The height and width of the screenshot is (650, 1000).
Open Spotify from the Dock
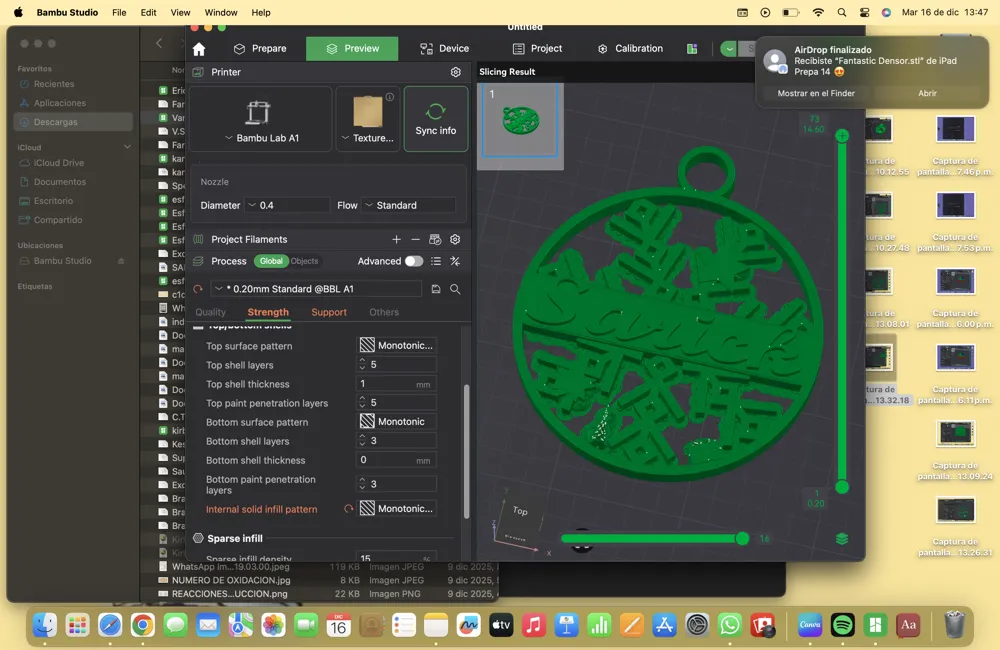point(842,625)
